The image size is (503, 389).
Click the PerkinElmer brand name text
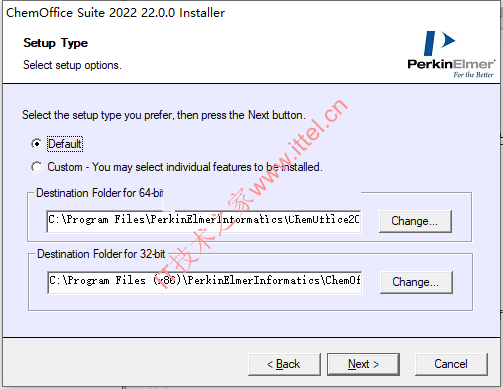[x=451, y=64]
